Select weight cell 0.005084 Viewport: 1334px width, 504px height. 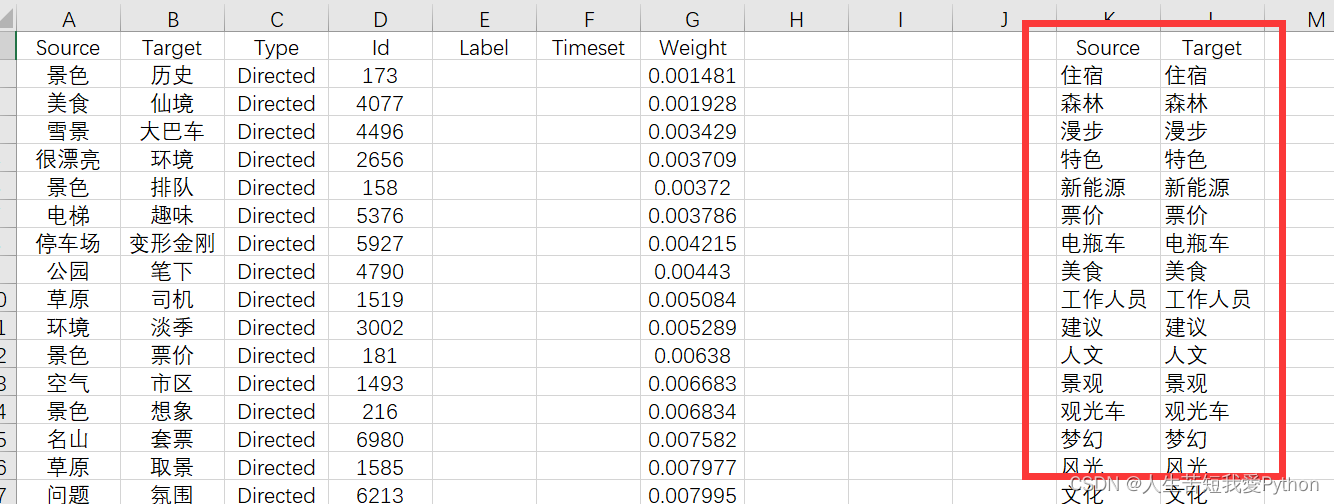(692, 299)
